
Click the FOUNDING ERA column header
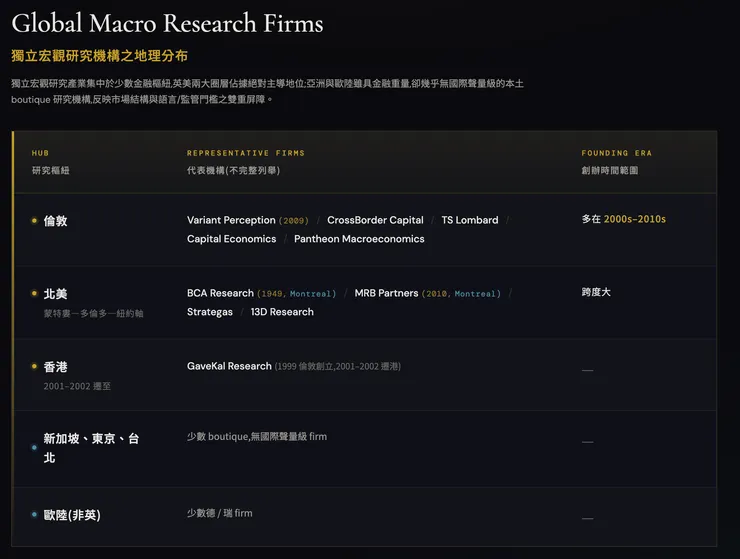[616, 153]
